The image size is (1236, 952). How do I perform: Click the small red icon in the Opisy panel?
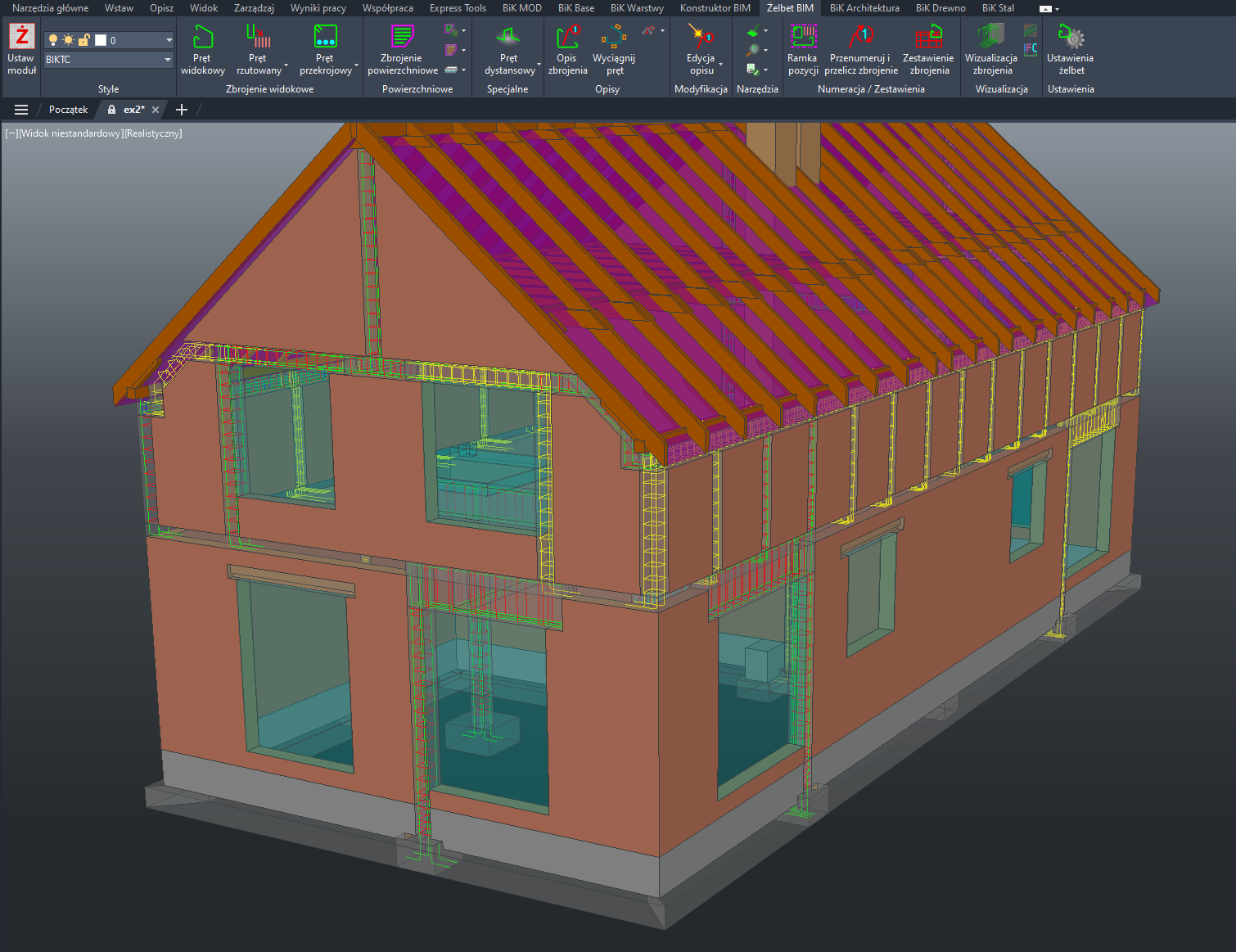(648, 30)
